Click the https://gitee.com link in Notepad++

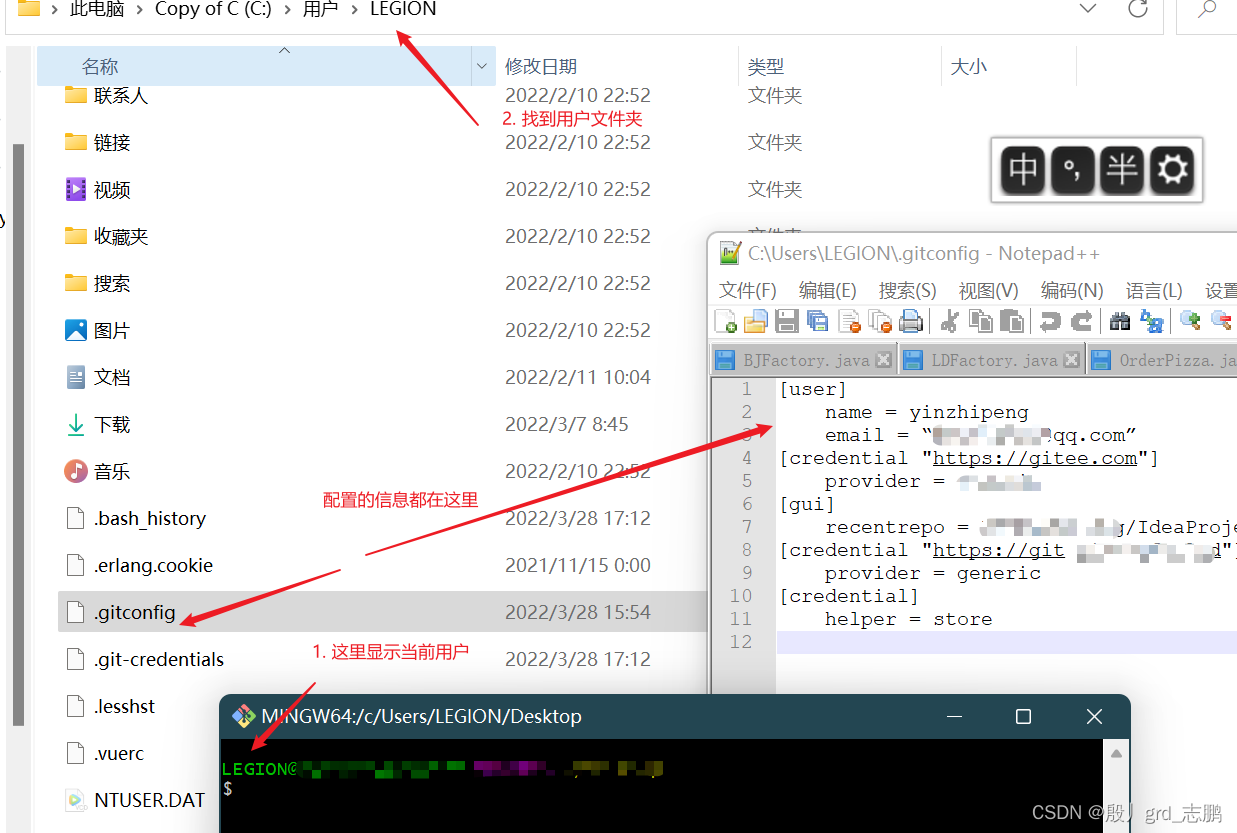click(1035, 458)
